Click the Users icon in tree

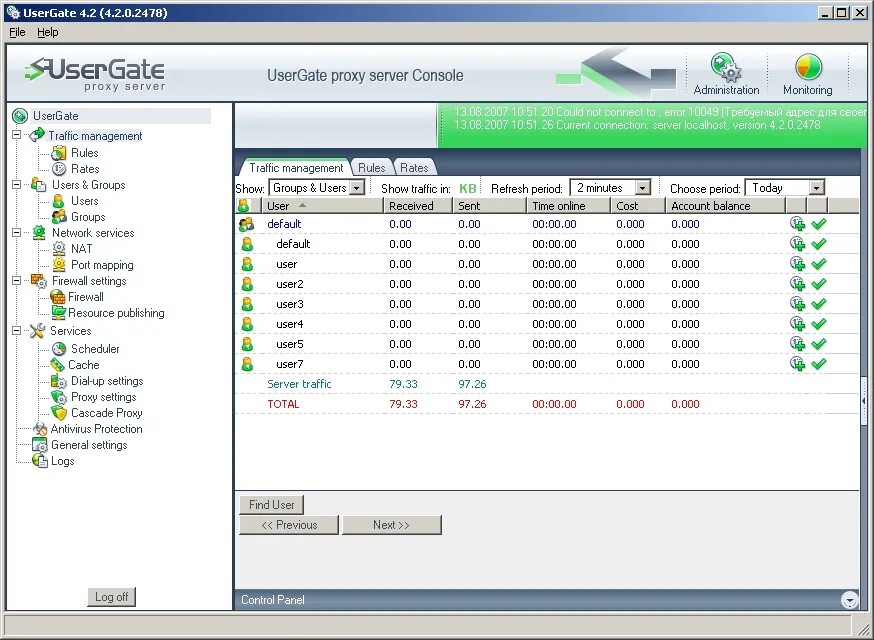(x=59, y=201)
